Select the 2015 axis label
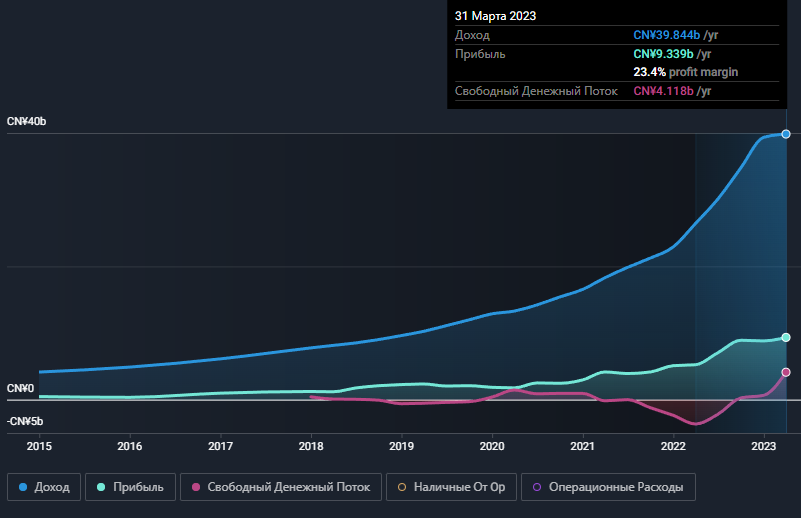The width and height of the screenshot is (801, 518). 39,446
